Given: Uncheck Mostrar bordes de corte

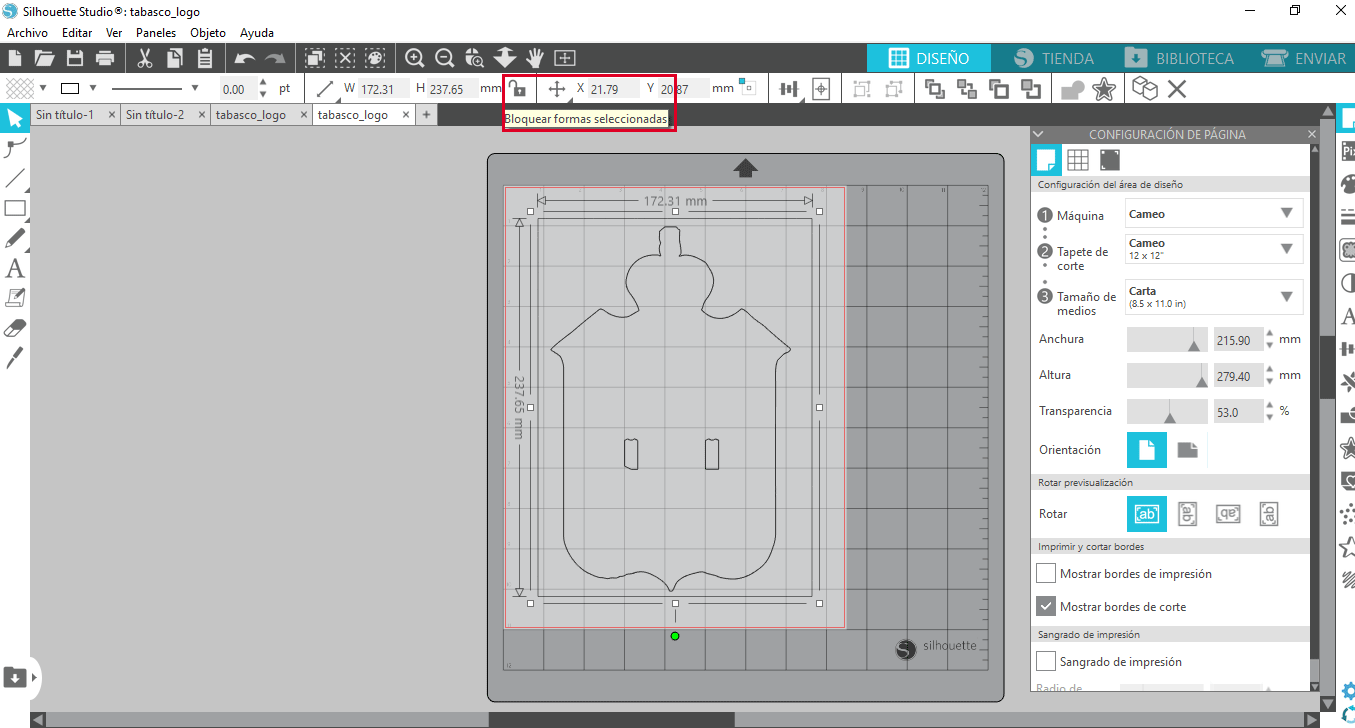Looking at the screenshot, I should 1046,606.
